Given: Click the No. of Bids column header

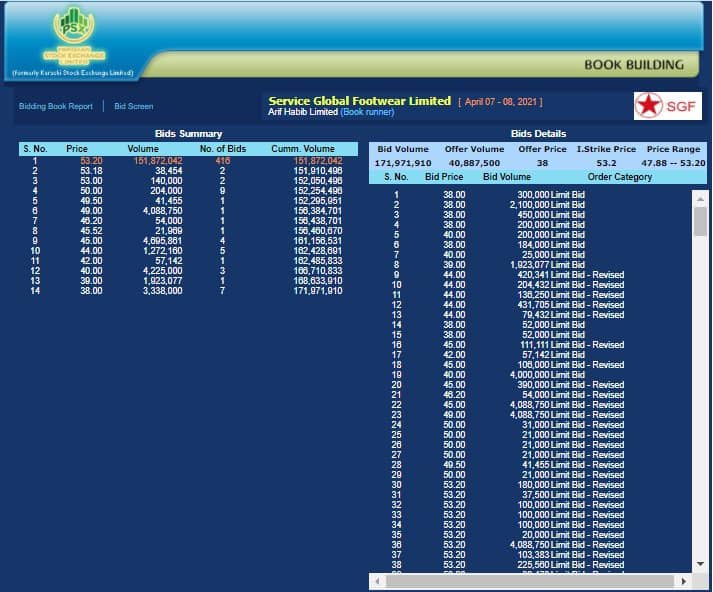Looking at the screenshot, I should 221,149.
